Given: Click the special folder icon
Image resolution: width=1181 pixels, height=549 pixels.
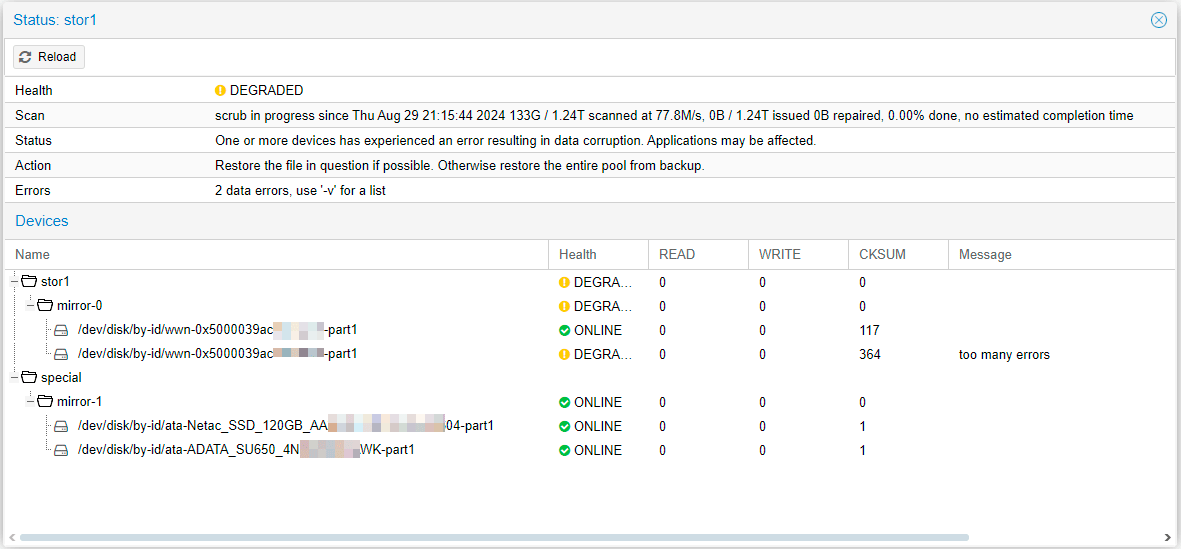Looking at the screenshot, I should pos(29,377).
